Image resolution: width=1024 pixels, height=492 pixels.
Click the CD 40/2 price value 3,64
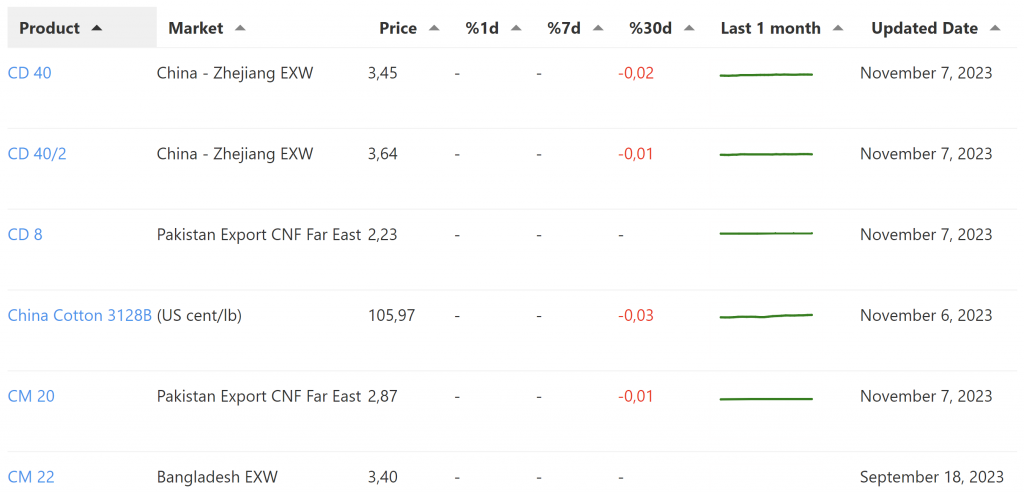[382, 154]
